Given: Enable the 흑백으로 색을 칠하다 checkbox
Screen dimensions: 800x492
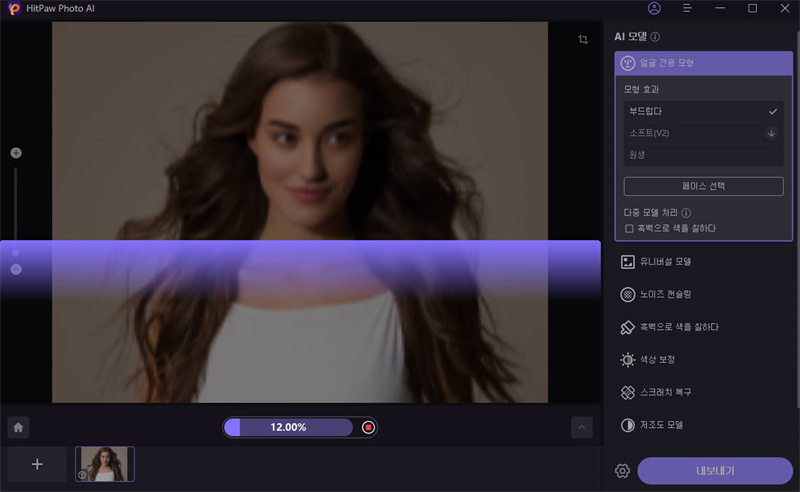Looking at the screenshot, I should tap(629, 229).
